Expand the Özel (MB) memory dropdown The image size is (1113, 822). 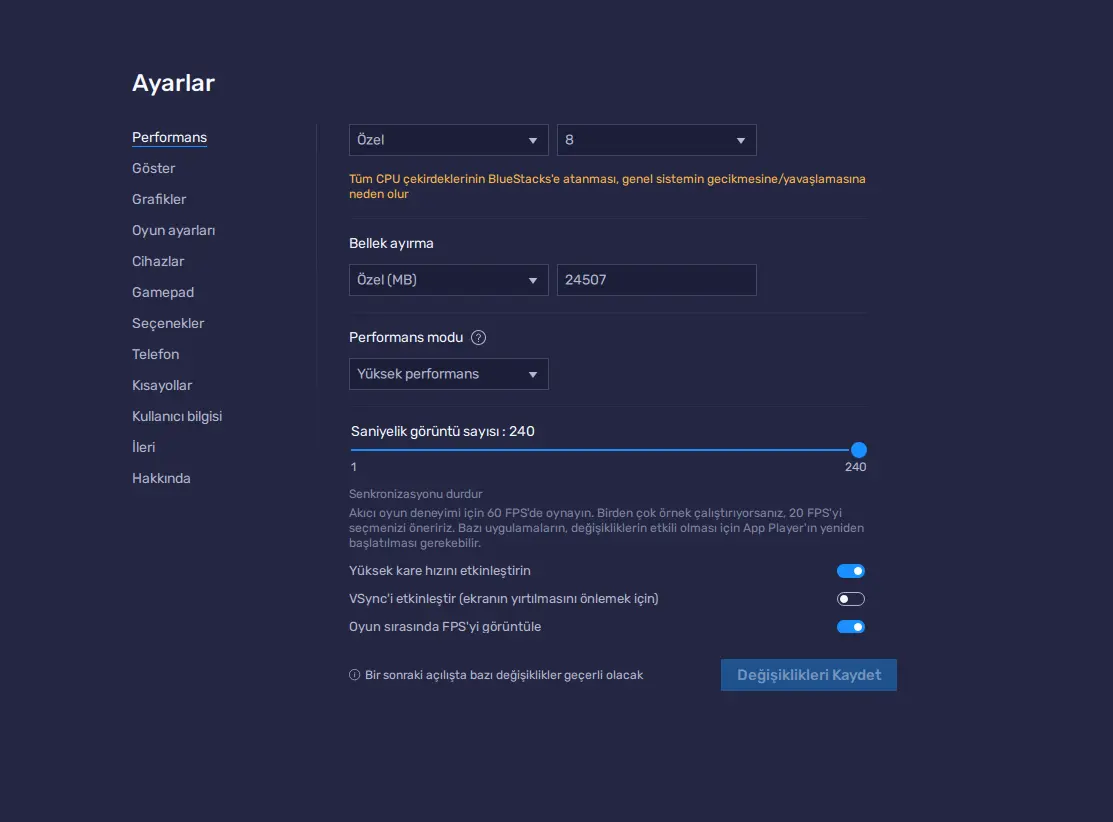click(x=449, y=280)
